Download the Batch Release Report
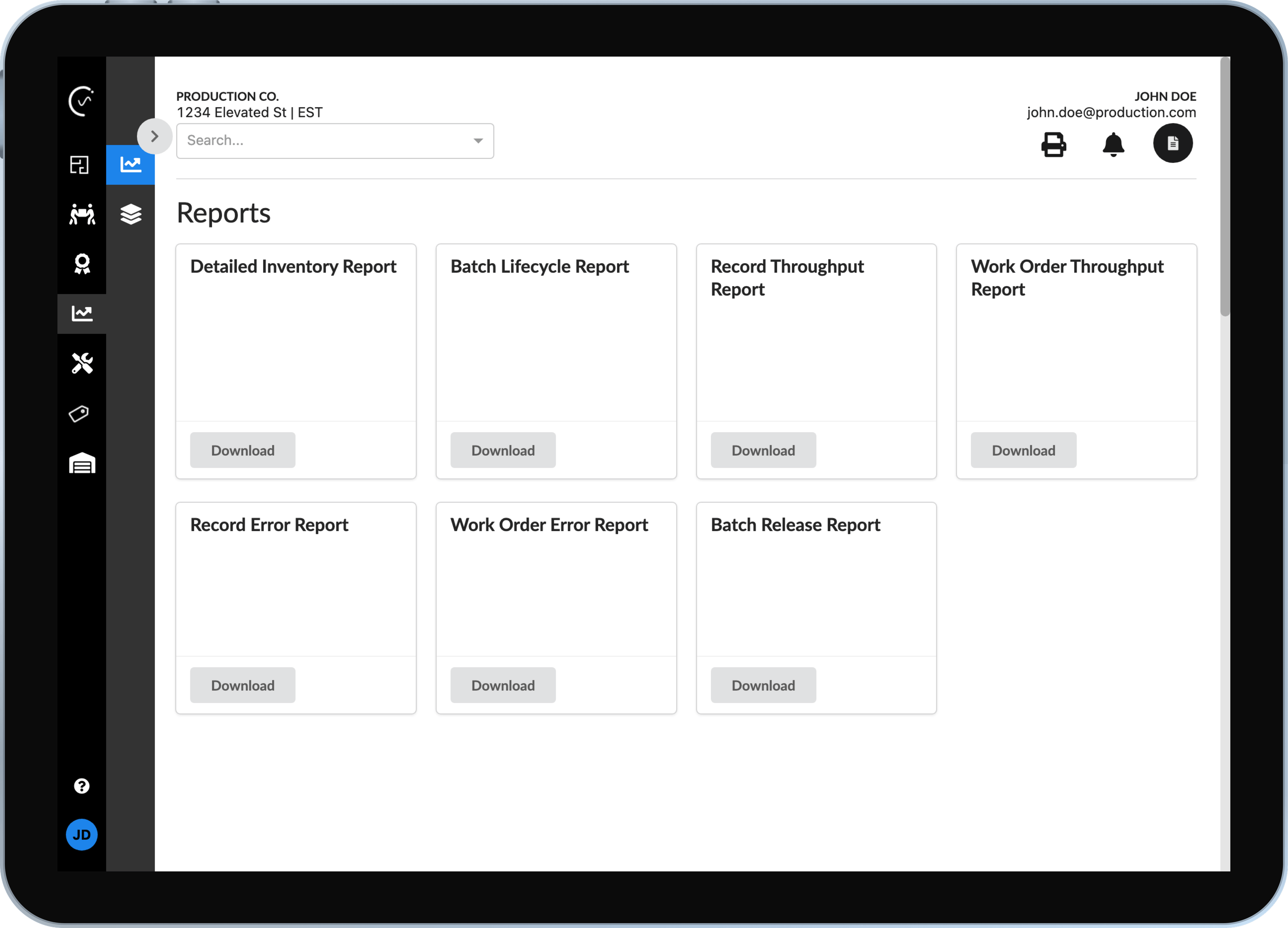1288x928 pixels. coord(763,685)
